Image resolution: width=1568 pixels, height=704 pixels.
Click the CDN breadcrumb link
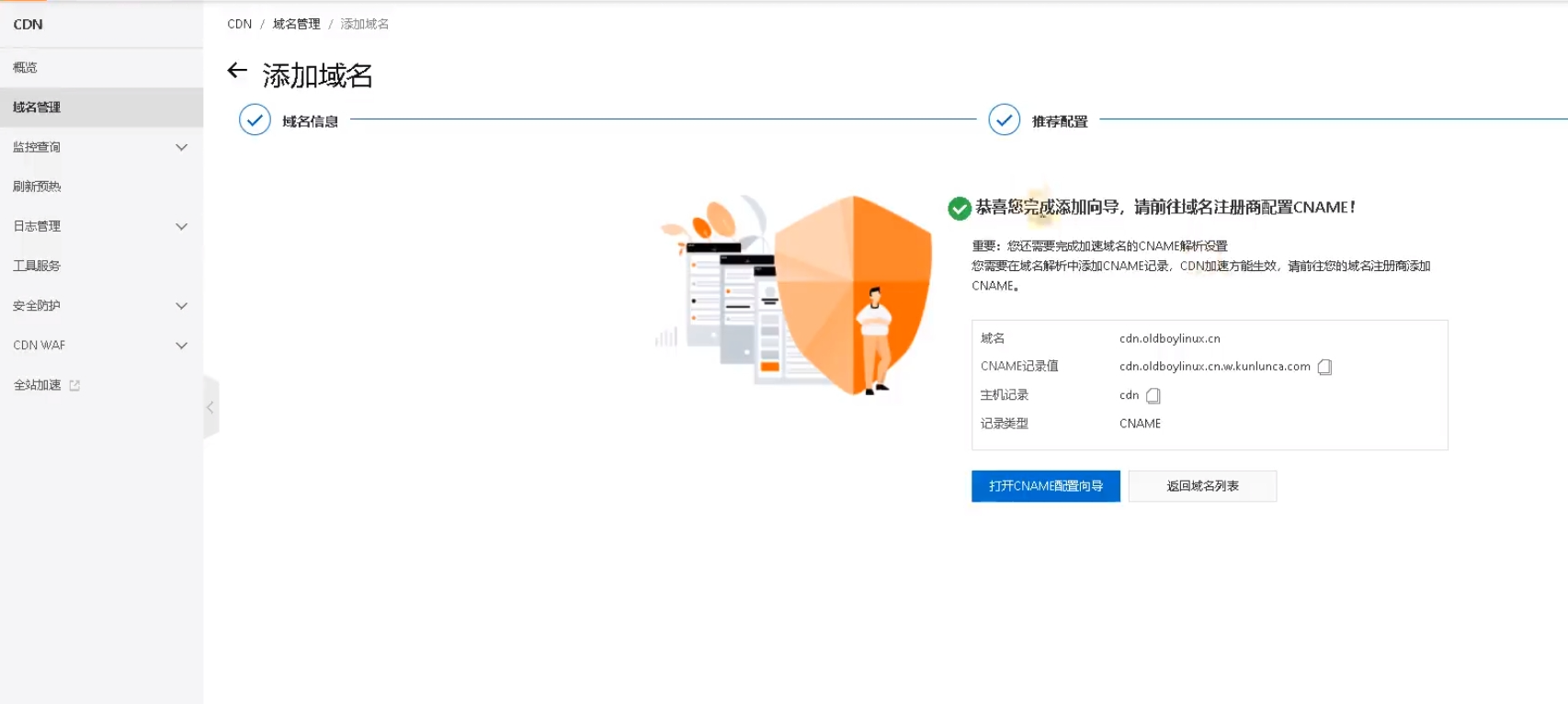coord(239,24)
